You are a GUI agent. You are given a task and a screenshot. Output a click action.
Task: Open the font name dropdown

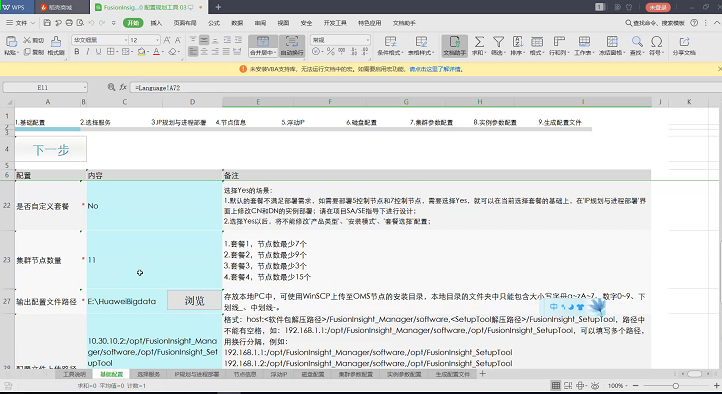coord(125,40)
